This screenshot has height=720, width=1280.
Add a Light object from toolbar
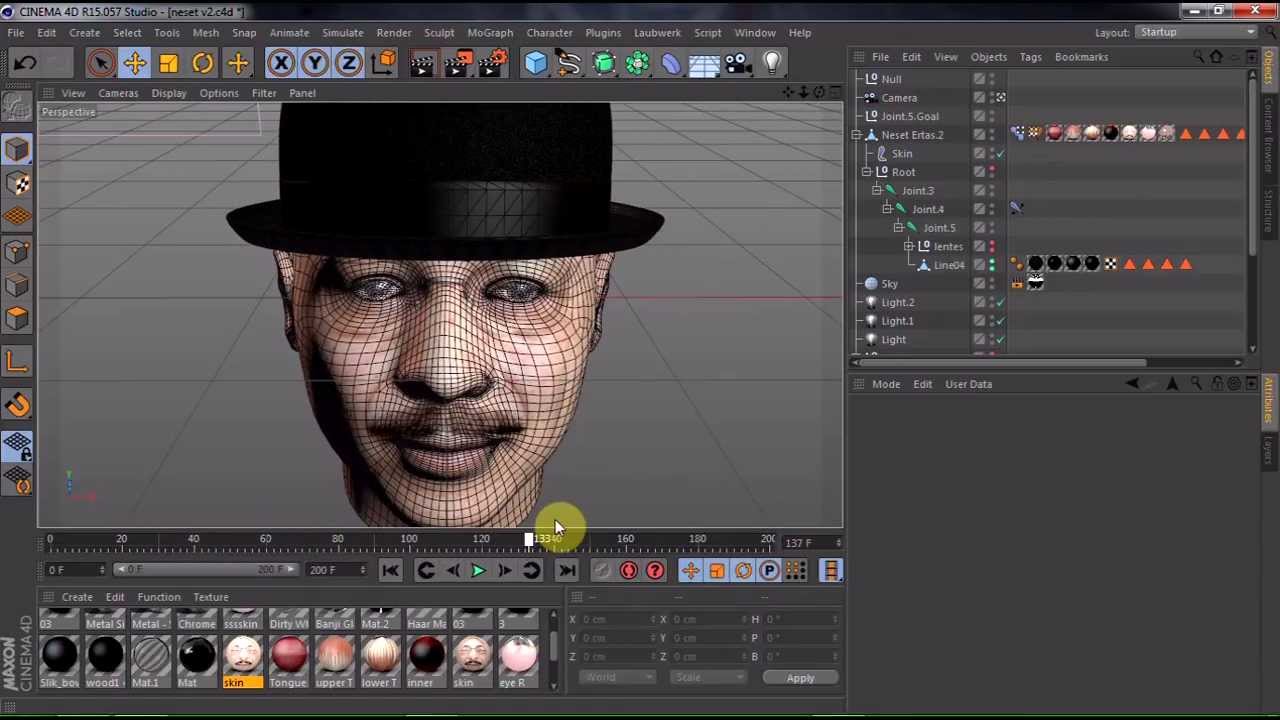click(x=772, y=64)
